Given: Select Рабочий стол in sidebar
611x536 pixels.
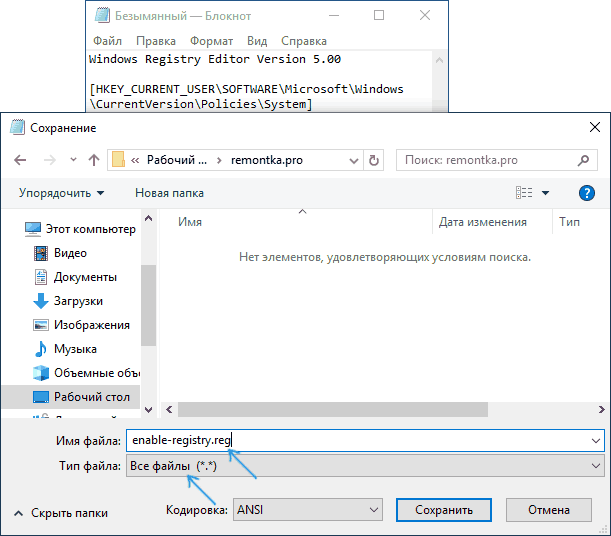Looking at the screenshot, I should tap(91, 397).
